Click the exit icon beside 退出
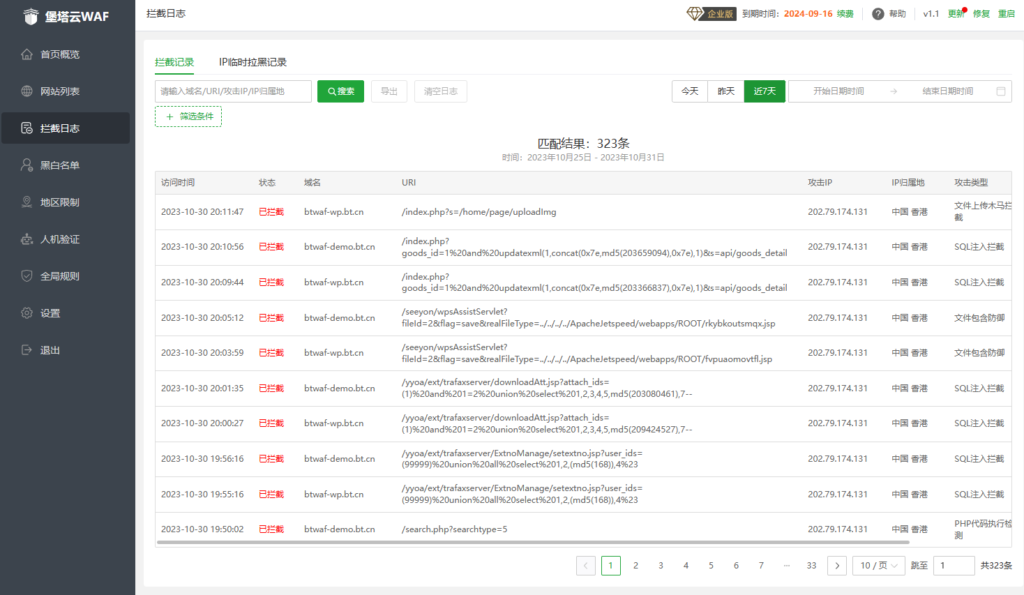This screenshot has width=1024, height=595. pos(27,350)
